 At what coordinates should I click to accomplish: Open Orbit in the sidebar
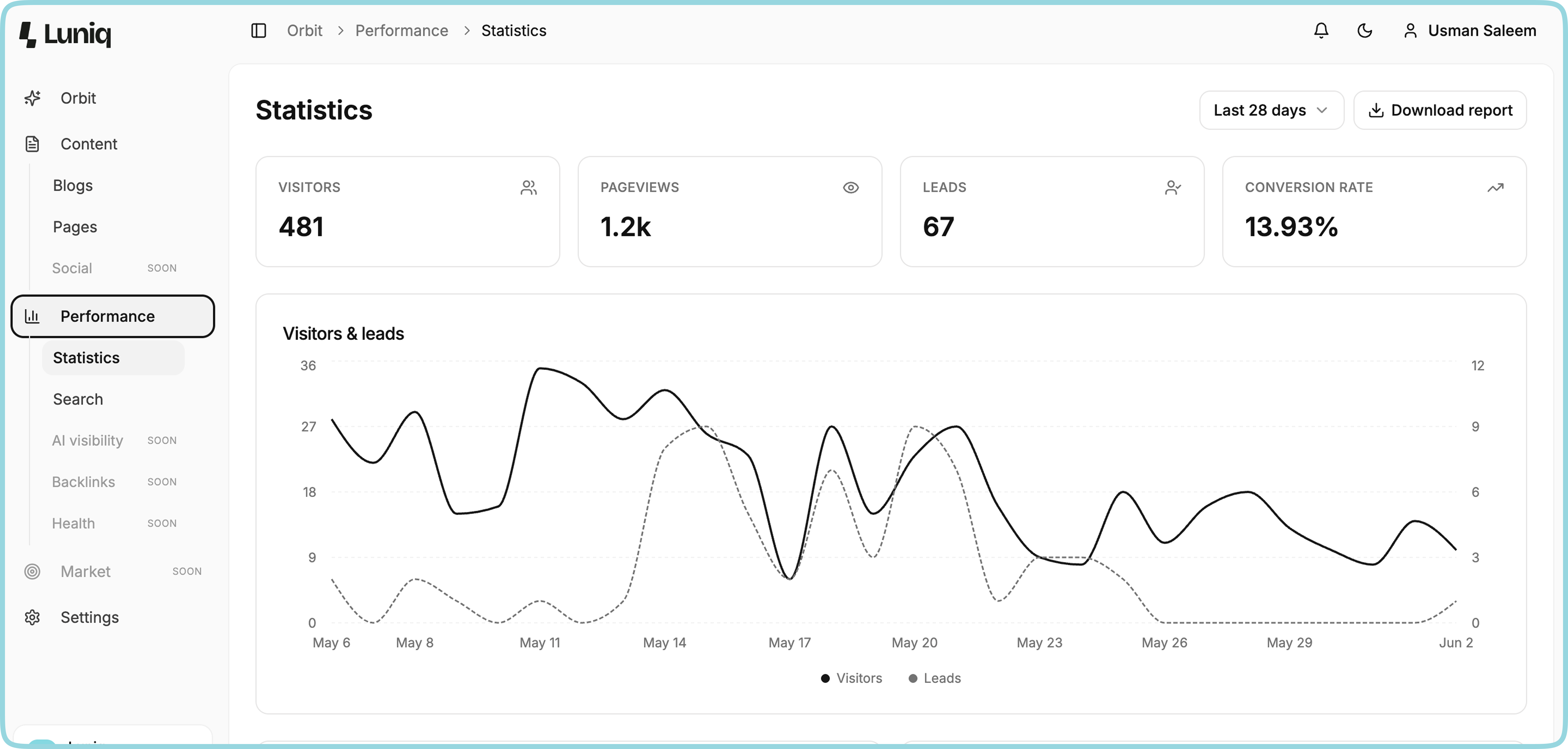112,98
